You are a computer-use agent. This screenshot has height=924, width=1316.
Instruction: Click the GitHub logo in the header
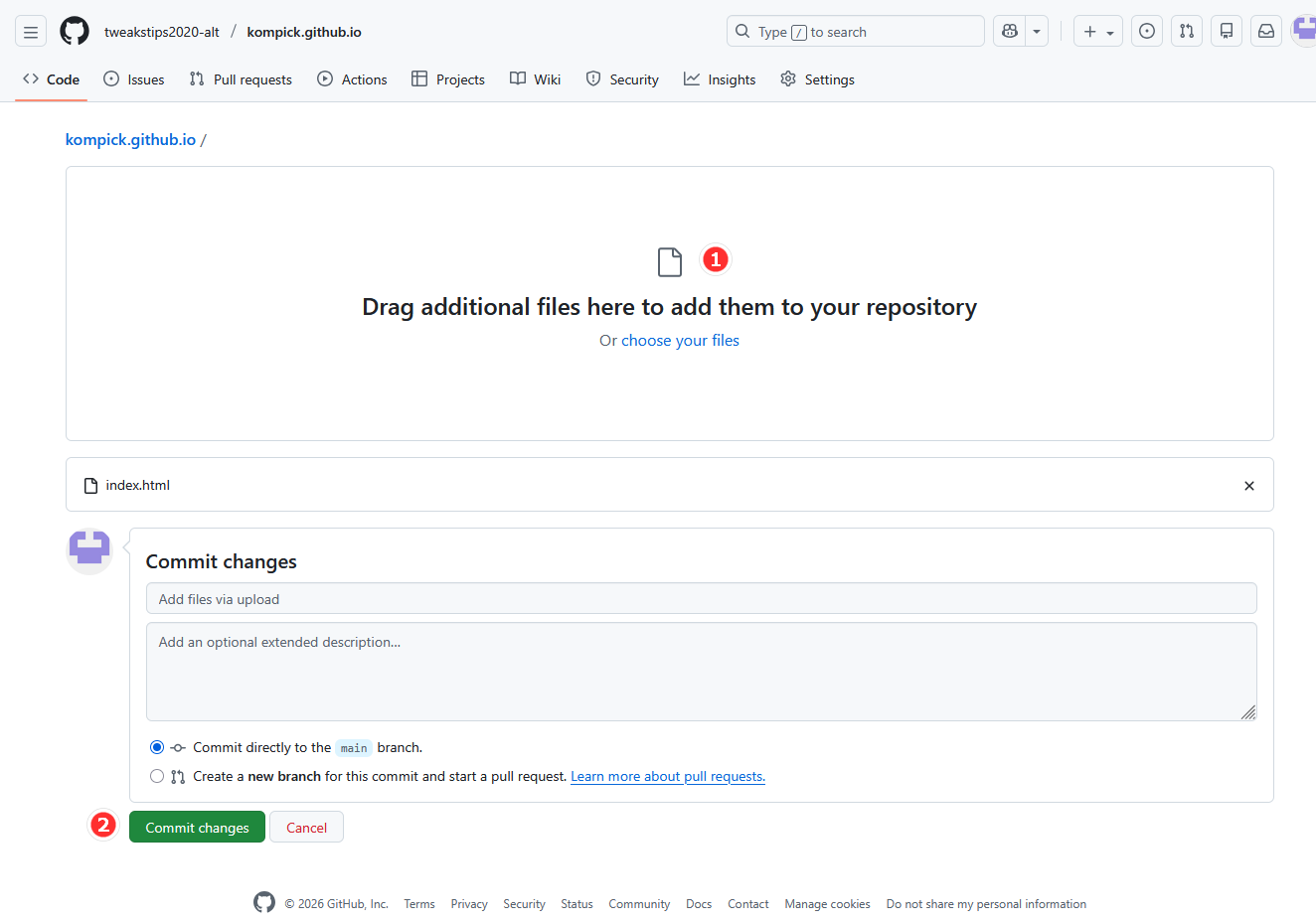click(75, 31)
